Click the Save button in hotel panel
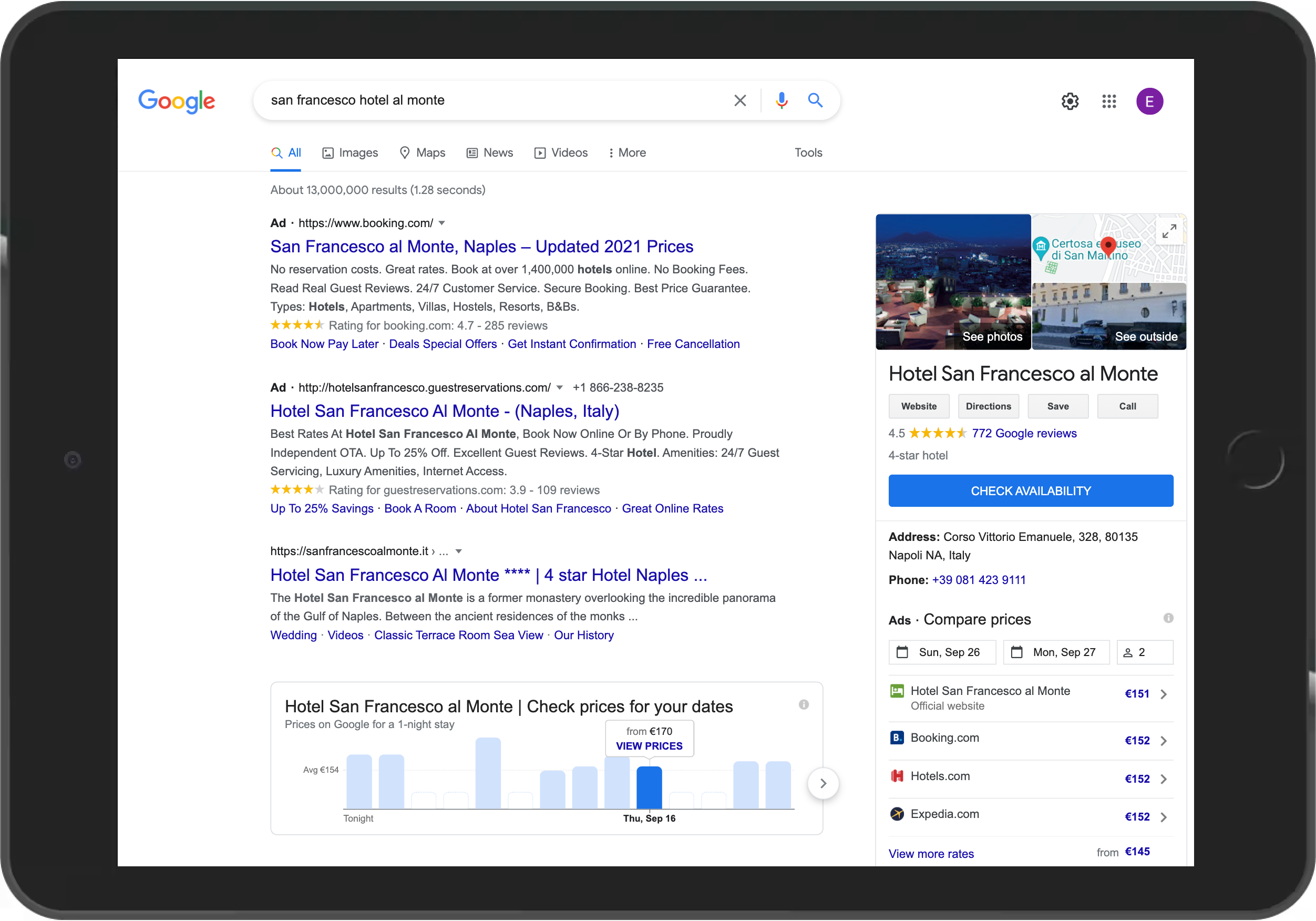Viewport: 1316px width, 921px height. (x=1057, y=406)
